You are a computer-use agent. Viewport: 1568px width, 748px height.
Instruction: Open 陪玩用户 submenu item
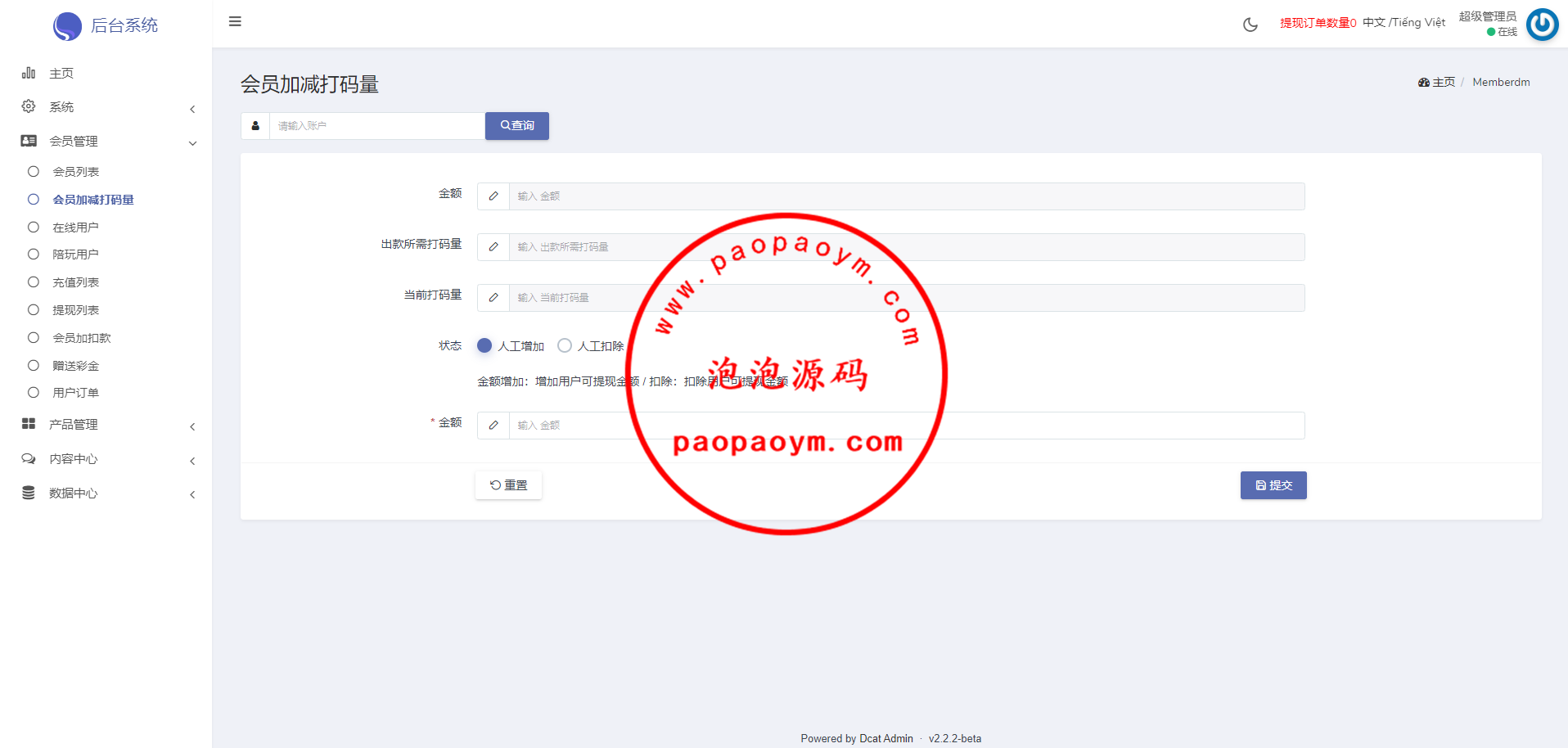[76, 255]
